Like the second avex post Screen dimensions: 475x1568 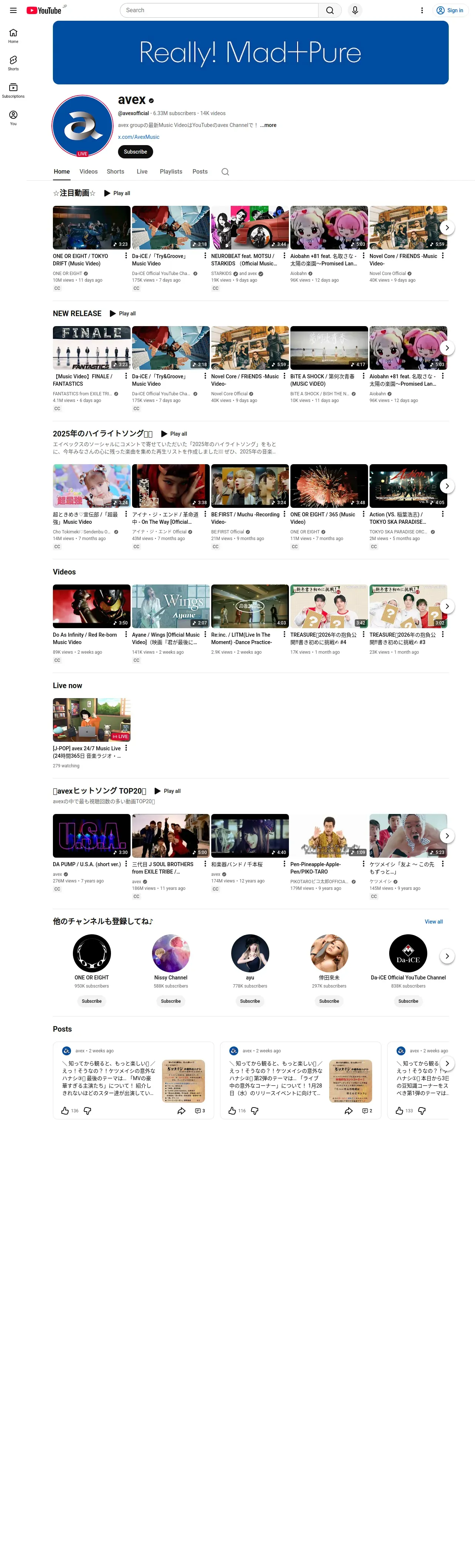(x=232, y=1111)
